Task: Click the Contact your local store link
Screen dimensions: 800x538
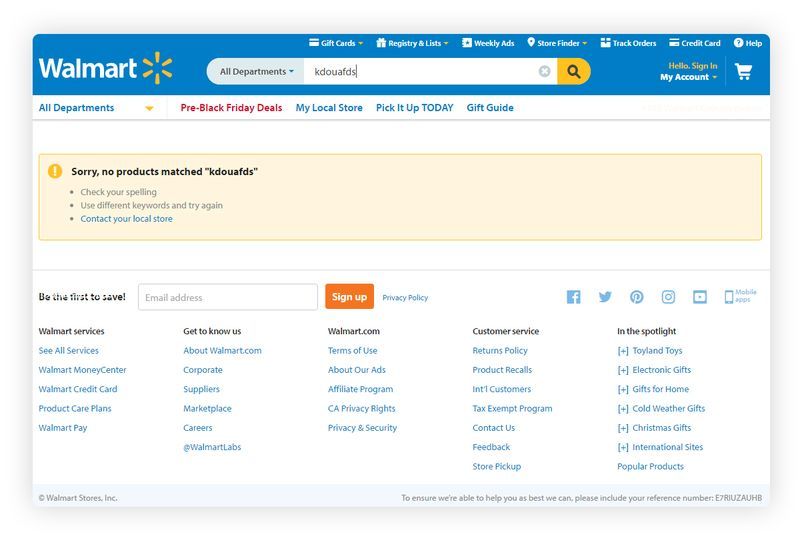Action: (127, 218)
